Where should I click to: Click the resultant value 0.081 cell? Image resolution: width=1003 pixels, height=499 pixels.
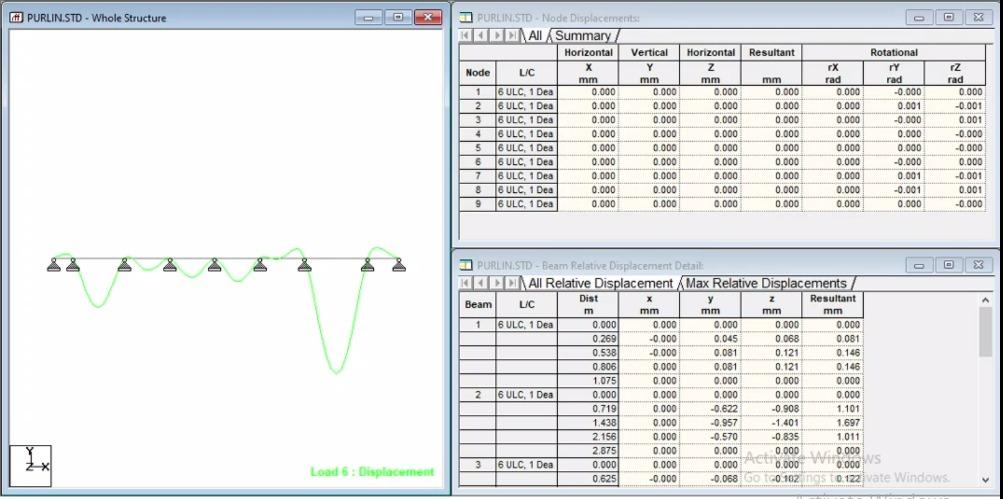click(833, 339)
